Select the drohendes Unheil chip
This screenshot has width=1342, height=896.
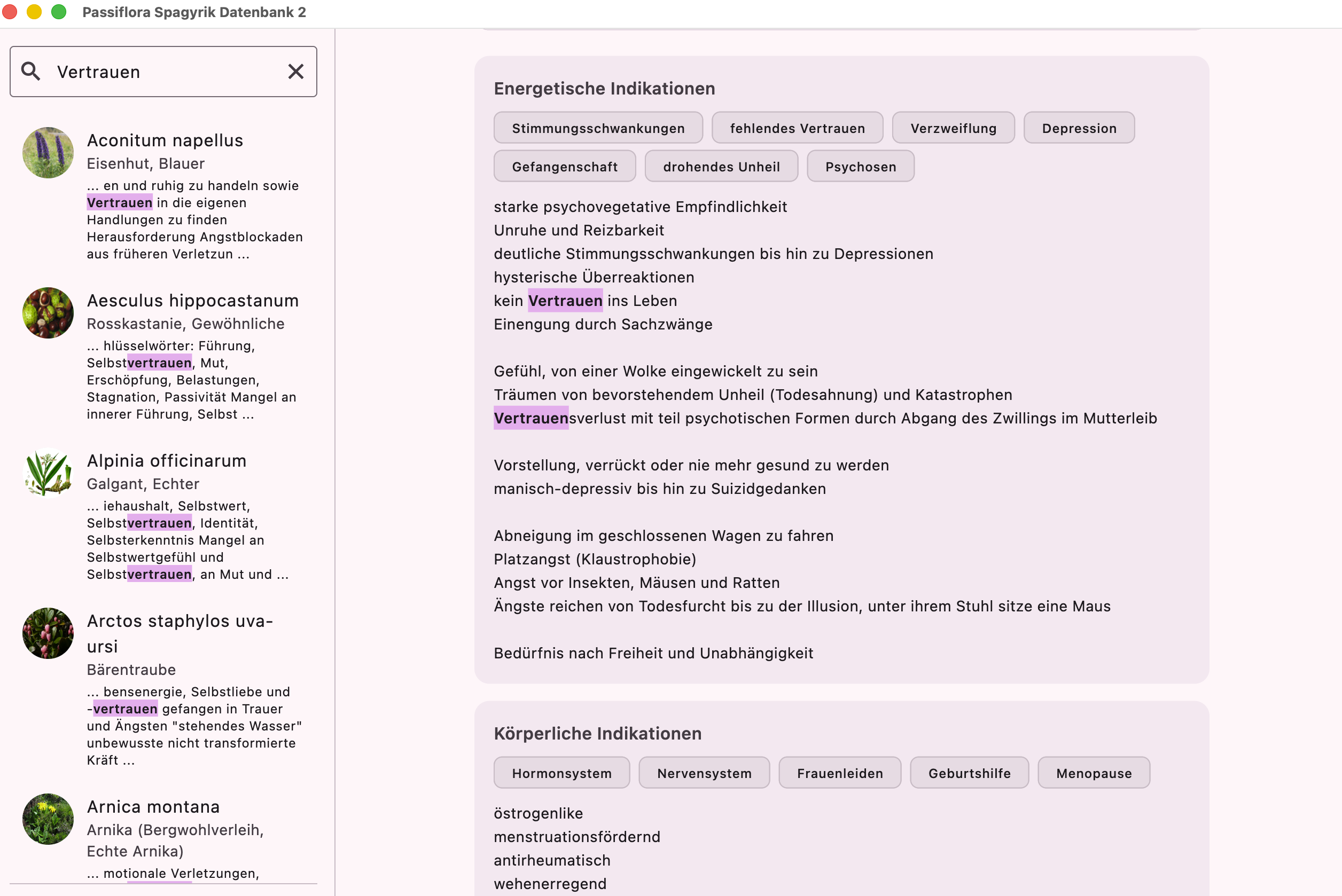pos(721,166)
